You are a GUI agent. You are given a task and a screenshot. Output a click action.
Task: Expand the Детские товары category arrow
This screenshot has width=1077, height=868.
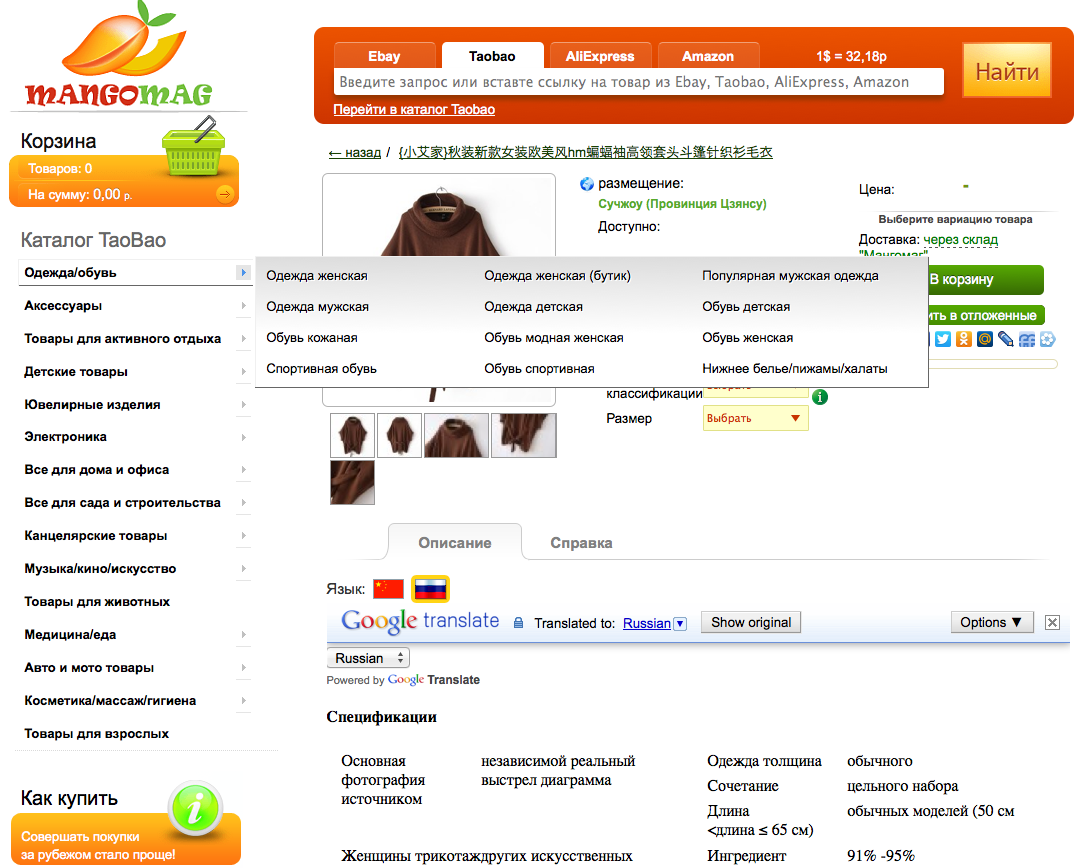point(243,372)
